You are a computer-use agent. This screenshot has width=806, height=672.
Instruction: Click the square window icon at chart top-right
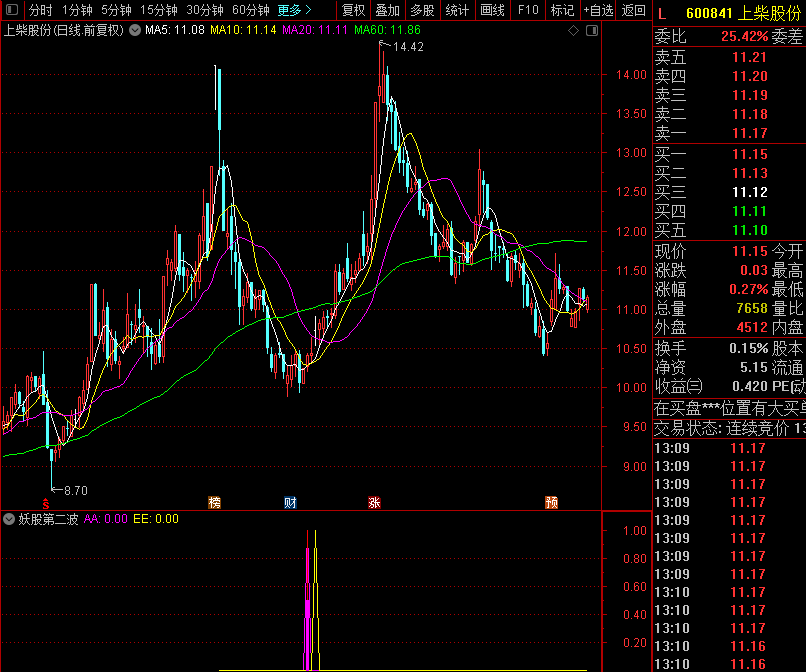point(590,30)
